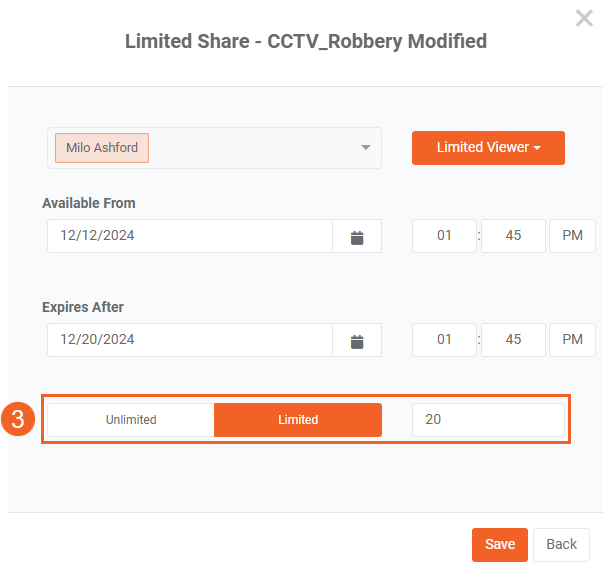Toggle PM for Available From time
The height and width of the screenshot is (574, 610).
[x=572, y=236]
